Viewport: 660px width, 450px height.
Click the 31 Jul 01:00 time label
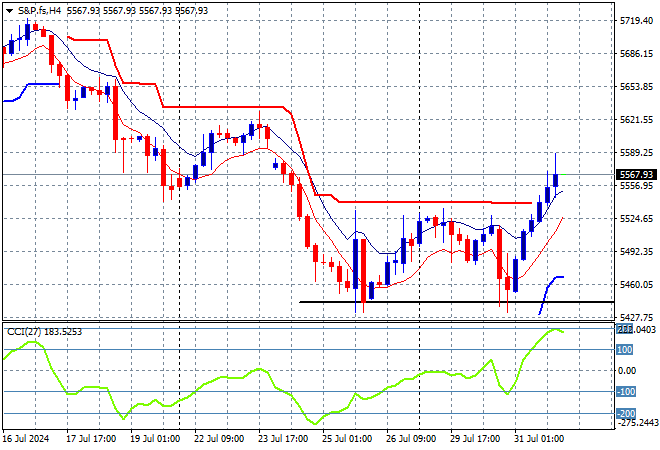[x=539, y=438]
